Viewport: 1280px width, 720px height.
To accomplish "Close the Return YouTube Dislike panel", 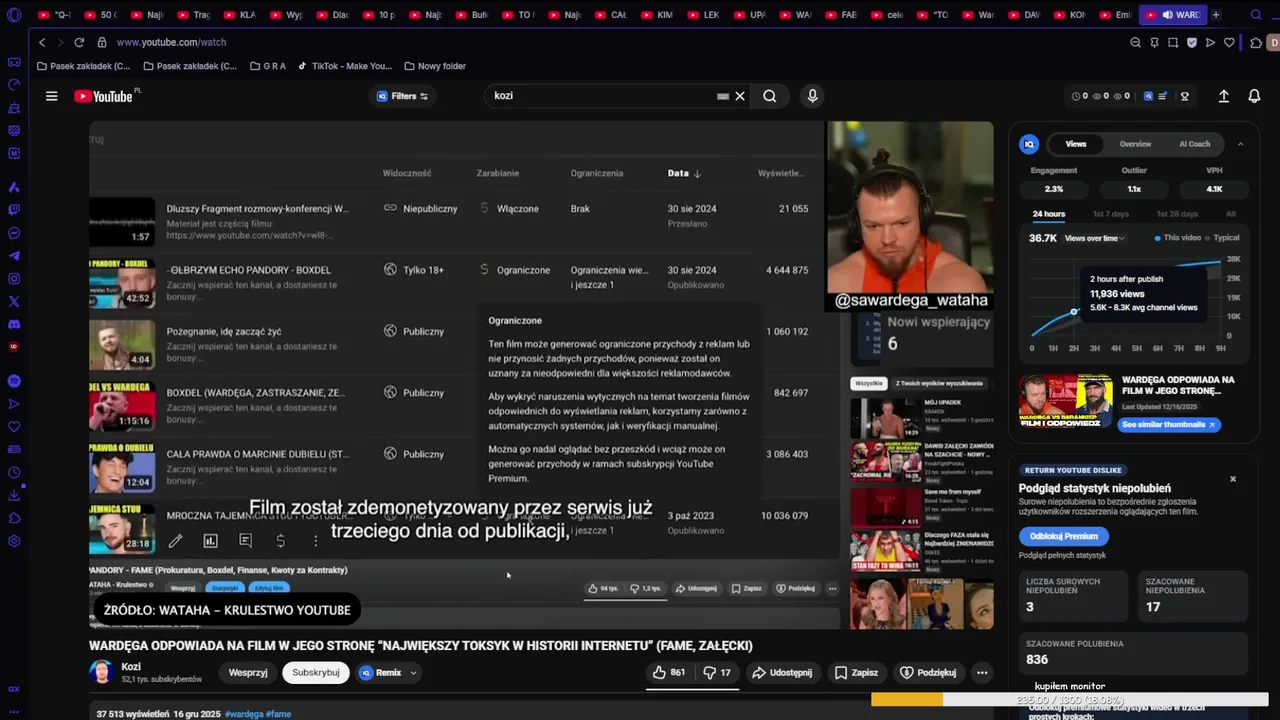I will coord(1233,479).
